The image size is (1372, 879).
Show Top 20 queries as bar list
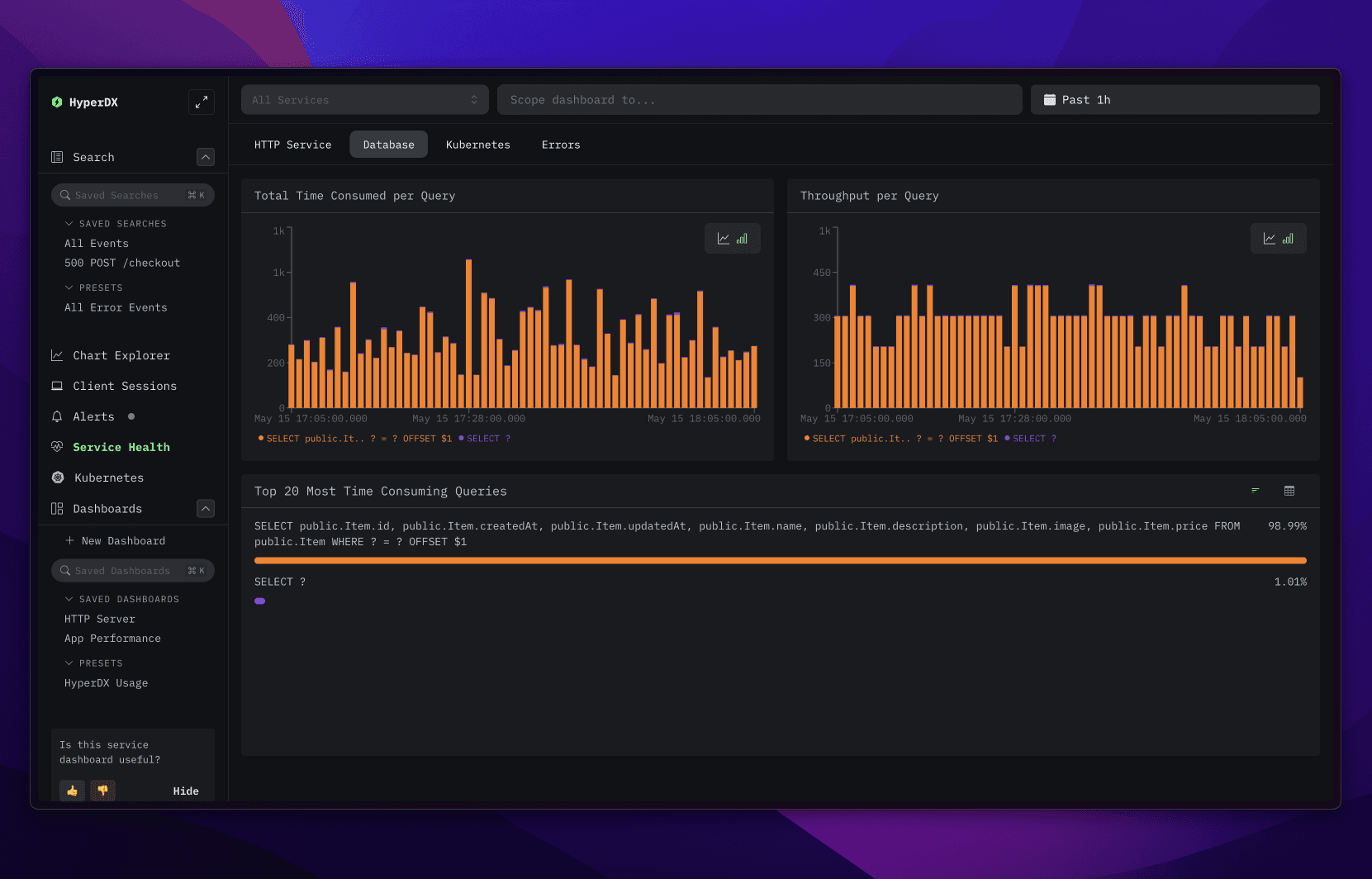click(1255, 491)
